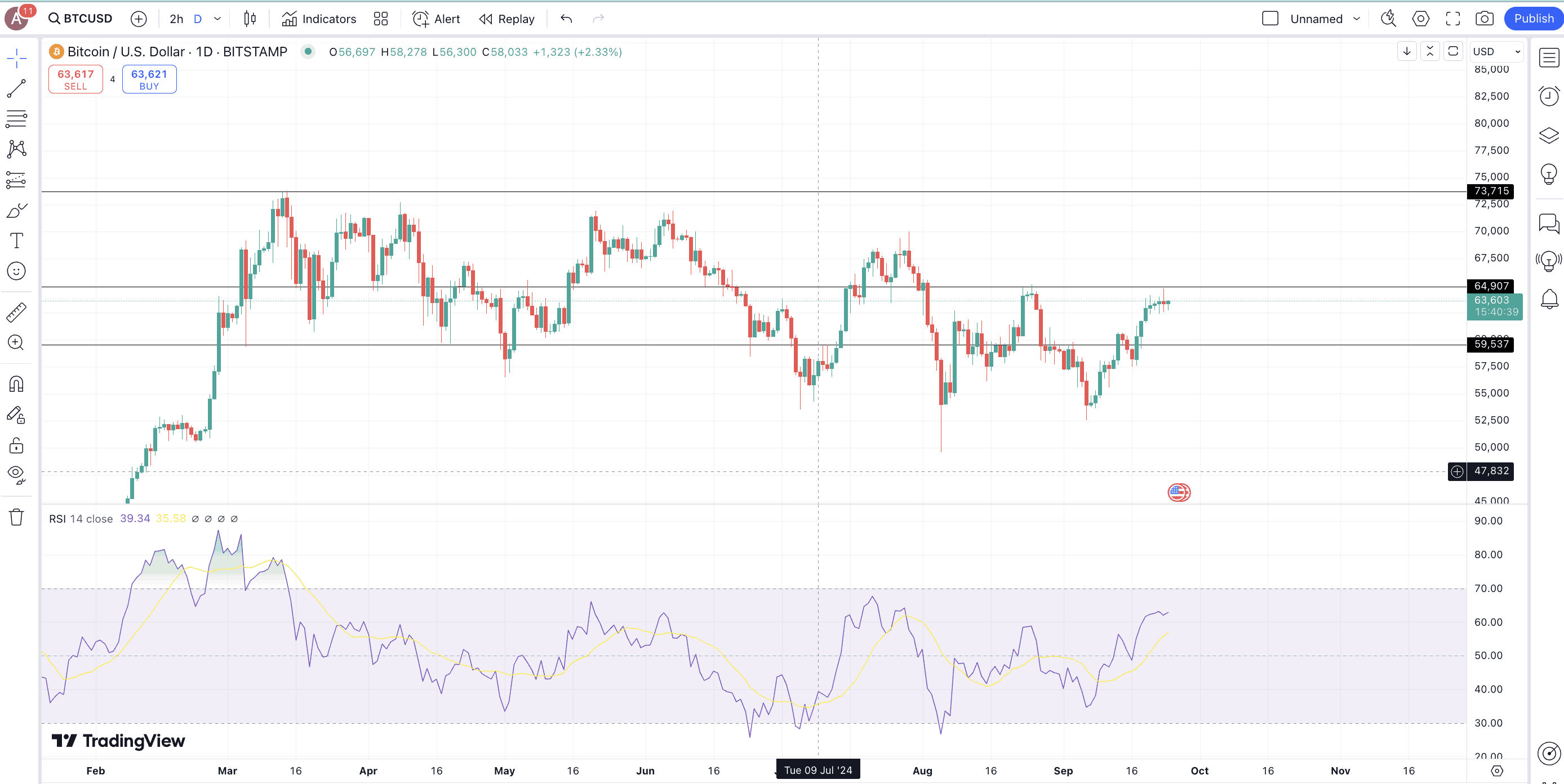This screenshot has width=1564, height=784.
Task: Click the 64,907 horizontal line price label
Action: (x=1491, y=286)
